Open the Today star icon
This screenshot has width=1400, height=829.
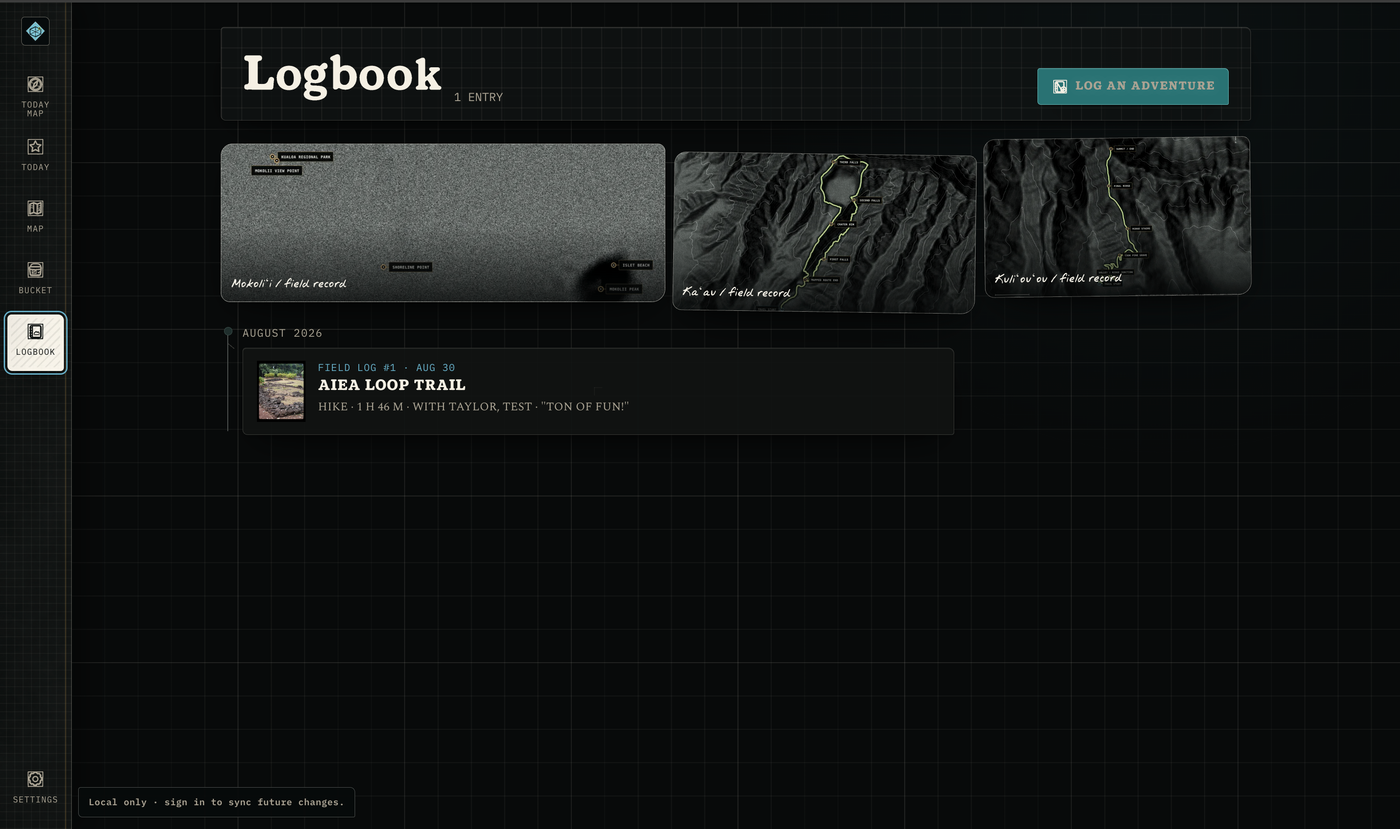(x=35, y=147)
